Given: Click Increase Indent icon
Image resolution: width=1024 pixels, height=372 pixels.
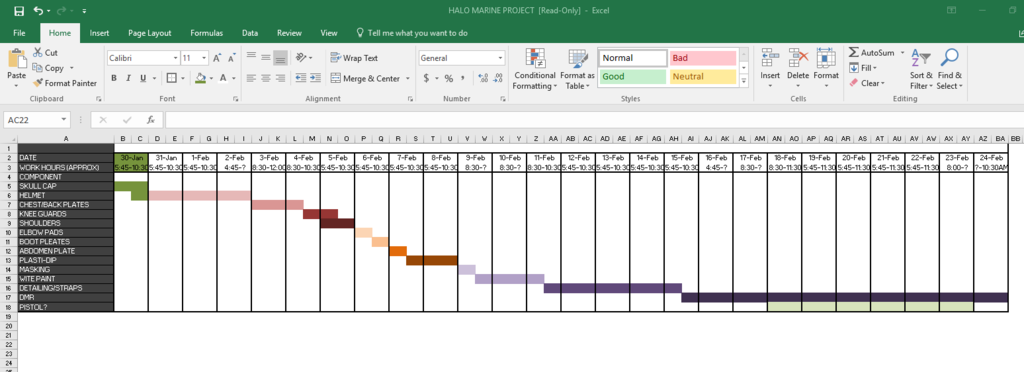Looking at the screenshot, I should (x=315, y=78).
